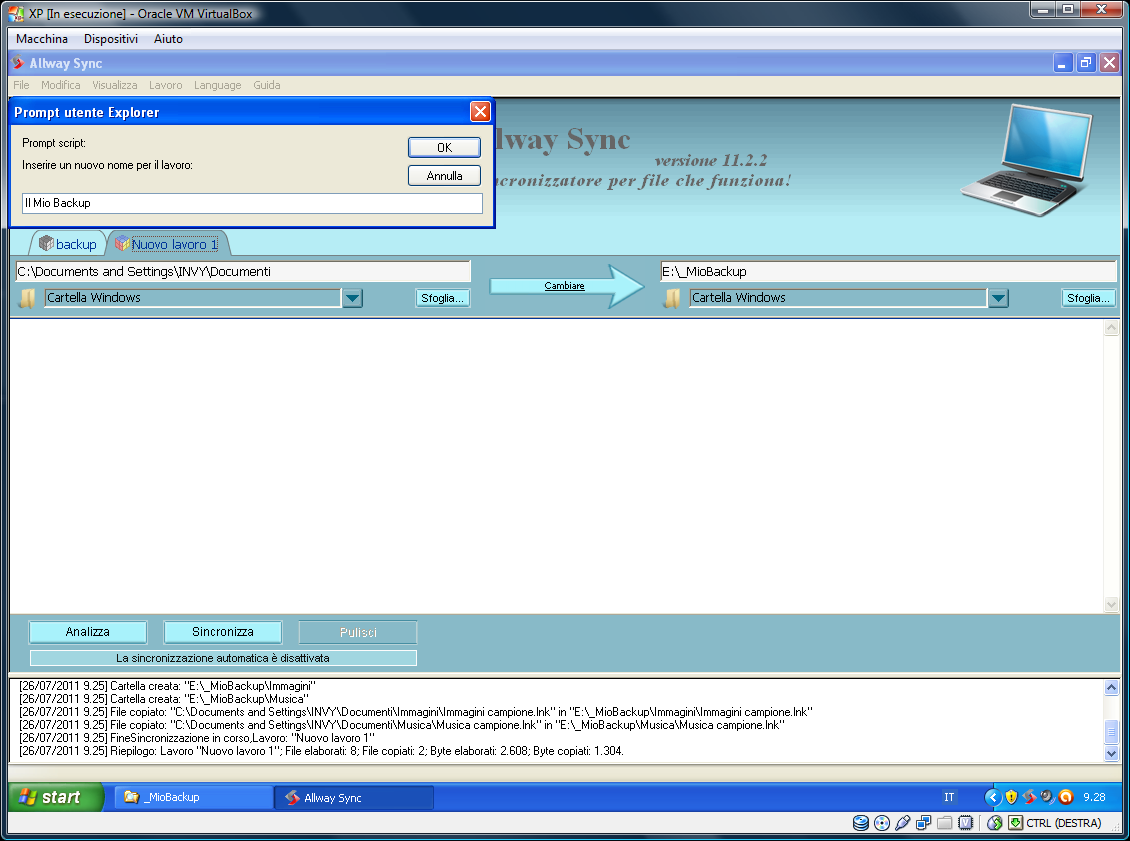Switch to _MioBackup taskbar window
1130x841 pixels.
coord(193,797)
